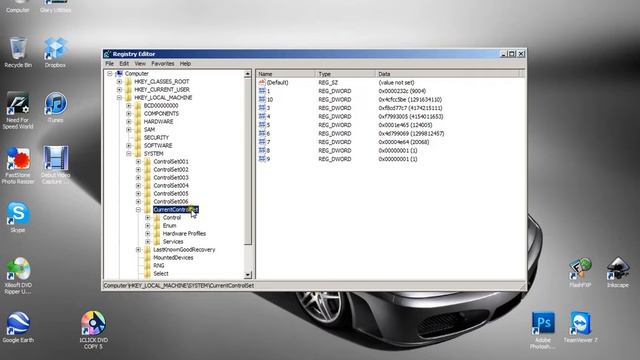The width and height of the screenshot is (640, 360).
Task: Open the Help menu
Action: [x=185, y=64]
